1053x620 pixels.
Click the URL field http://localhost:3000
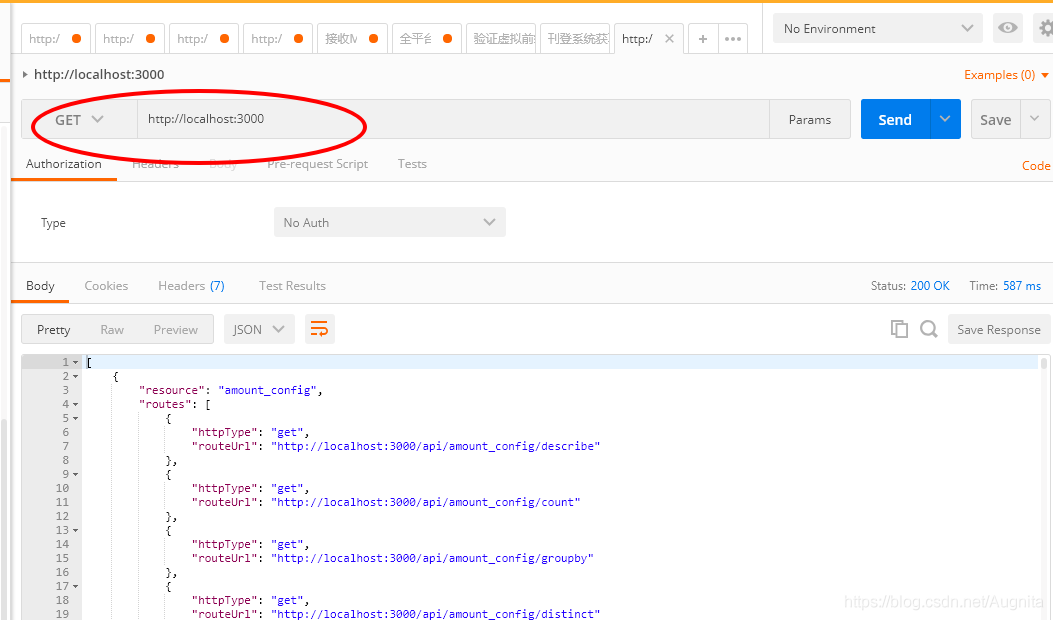coord(453,119)
